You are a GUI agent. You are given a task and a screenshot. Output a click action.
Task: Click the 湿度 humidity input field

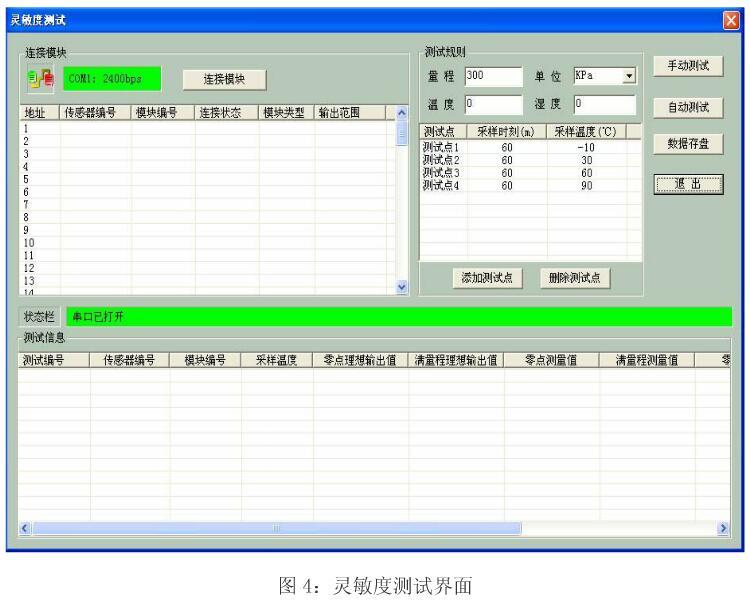click(x=603, y=103)
